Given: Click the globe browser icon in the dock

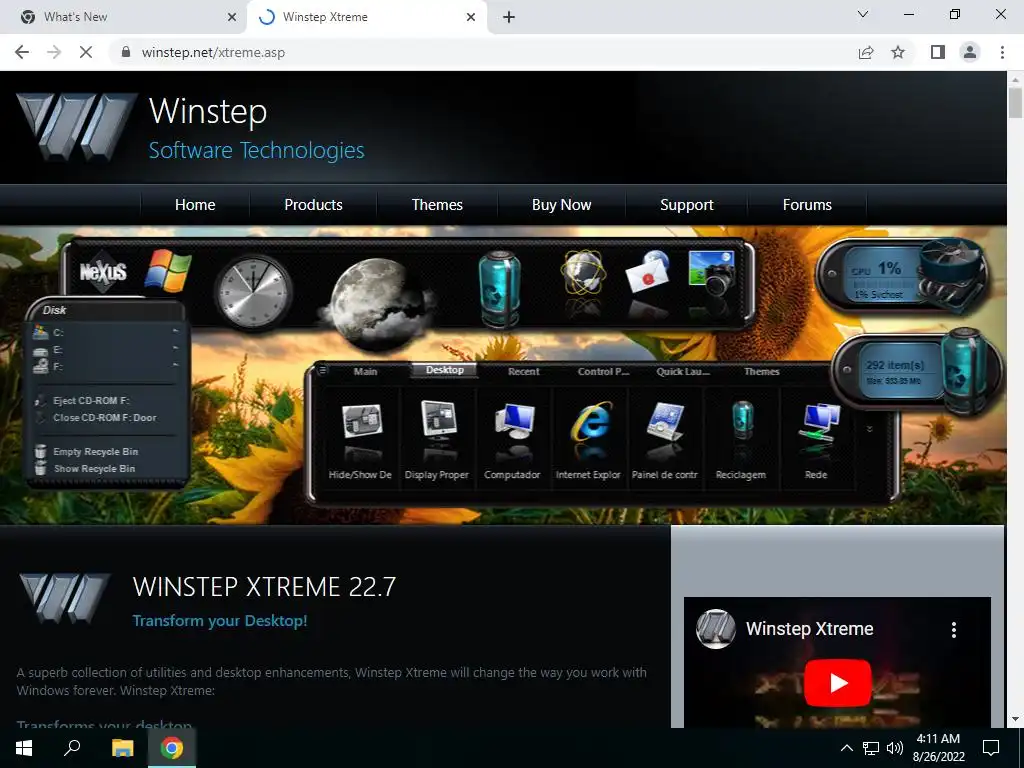Looking at the screenshot, I should pos(583,273).
